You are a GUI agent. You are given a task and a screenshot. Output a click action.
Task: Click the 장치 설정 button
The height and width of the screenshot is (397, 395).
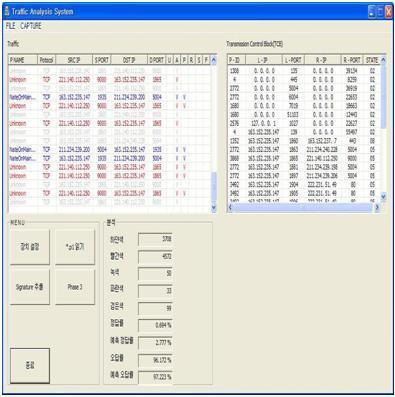click(30, 247)
